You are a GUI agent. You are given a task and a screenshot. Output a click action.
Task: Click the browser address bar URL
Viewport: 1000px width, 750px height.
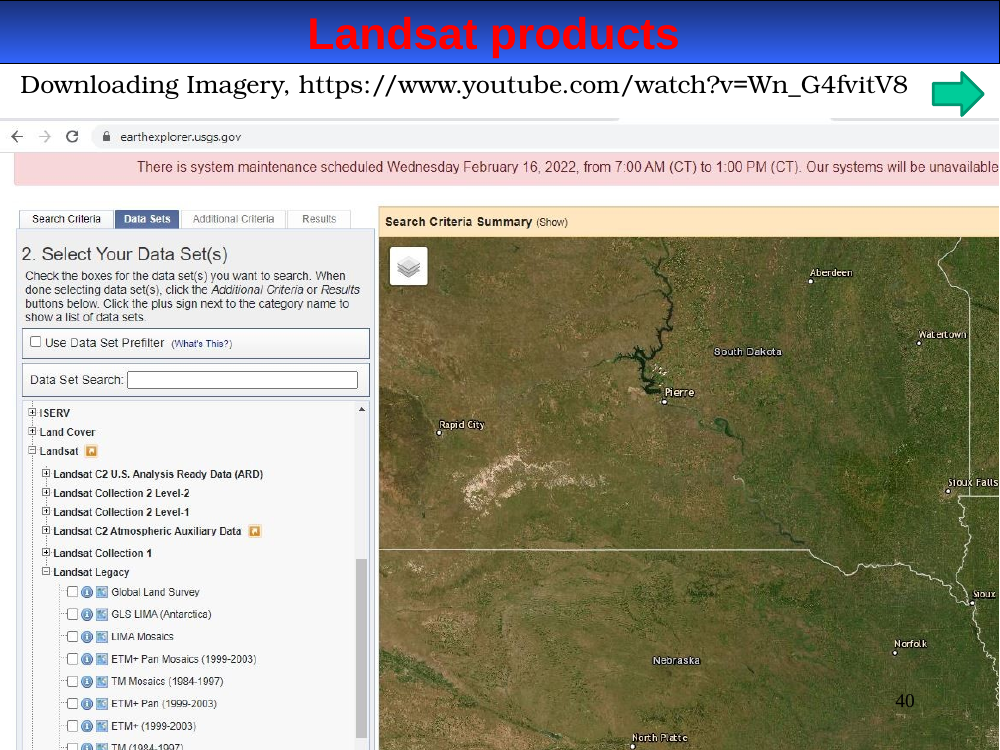pos(180,137)
